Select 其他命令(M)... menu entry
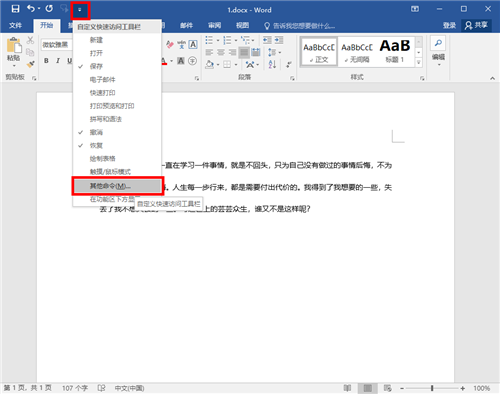 [117, 186]
